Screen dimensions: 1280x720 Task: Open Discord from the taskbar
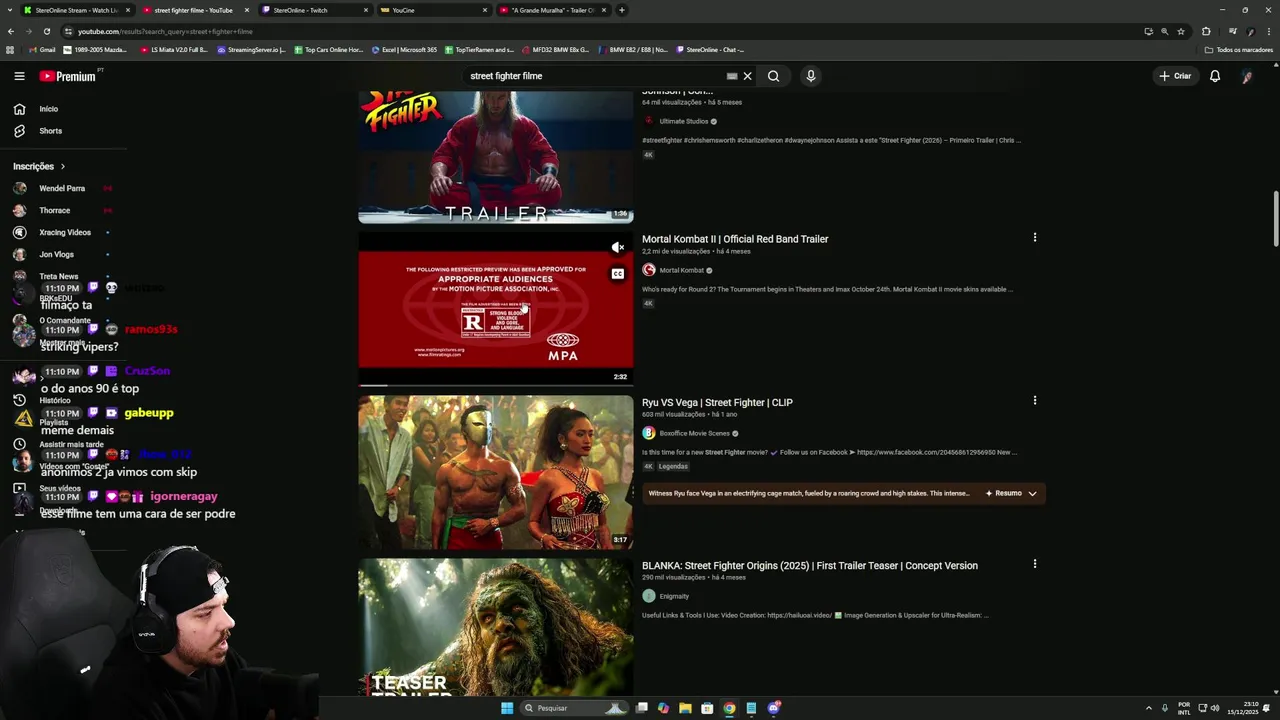coord(773,708)
